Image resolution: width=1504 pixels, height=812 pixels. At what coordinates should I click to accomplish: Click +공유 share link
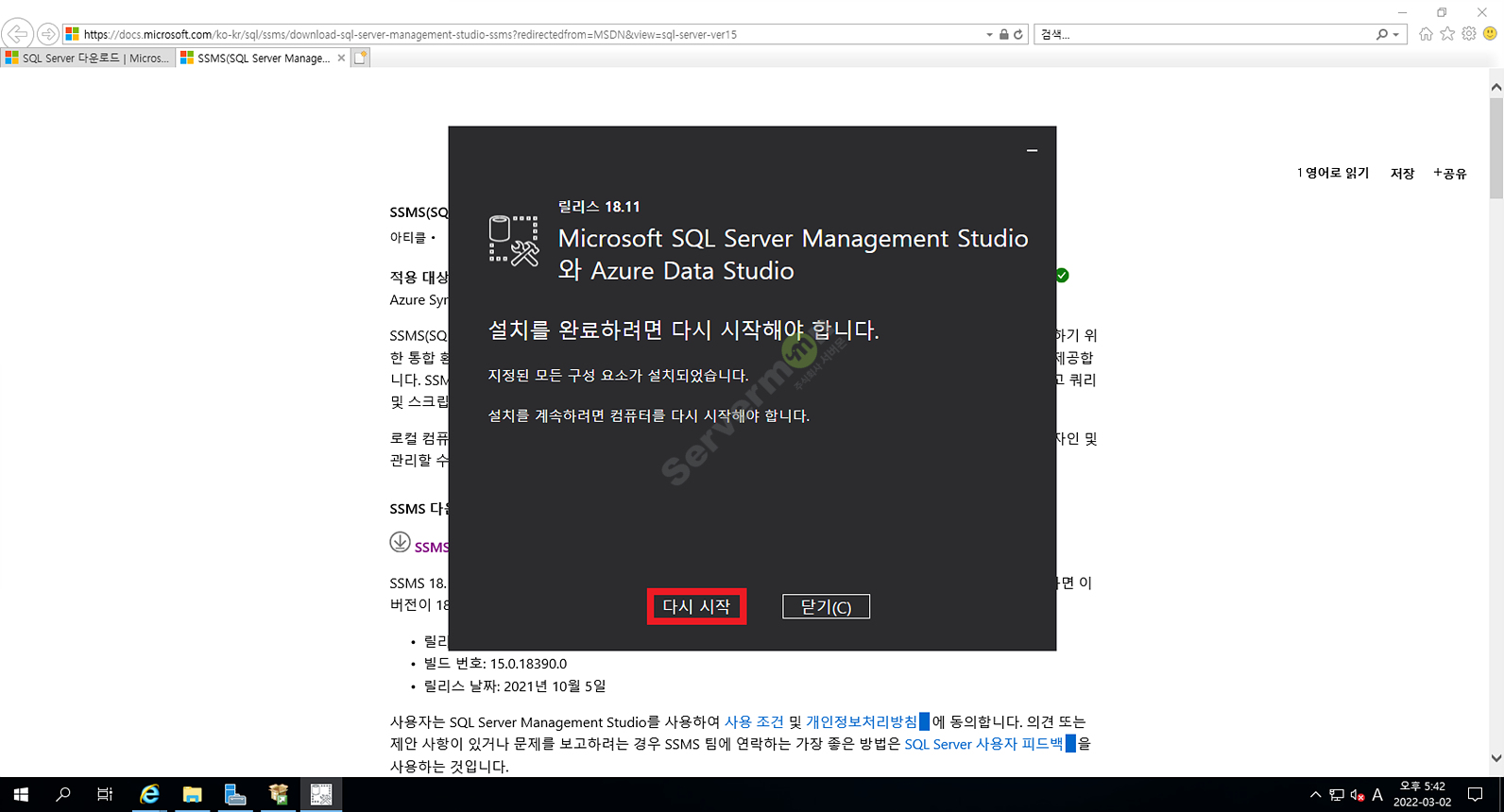pos(1449,173)
